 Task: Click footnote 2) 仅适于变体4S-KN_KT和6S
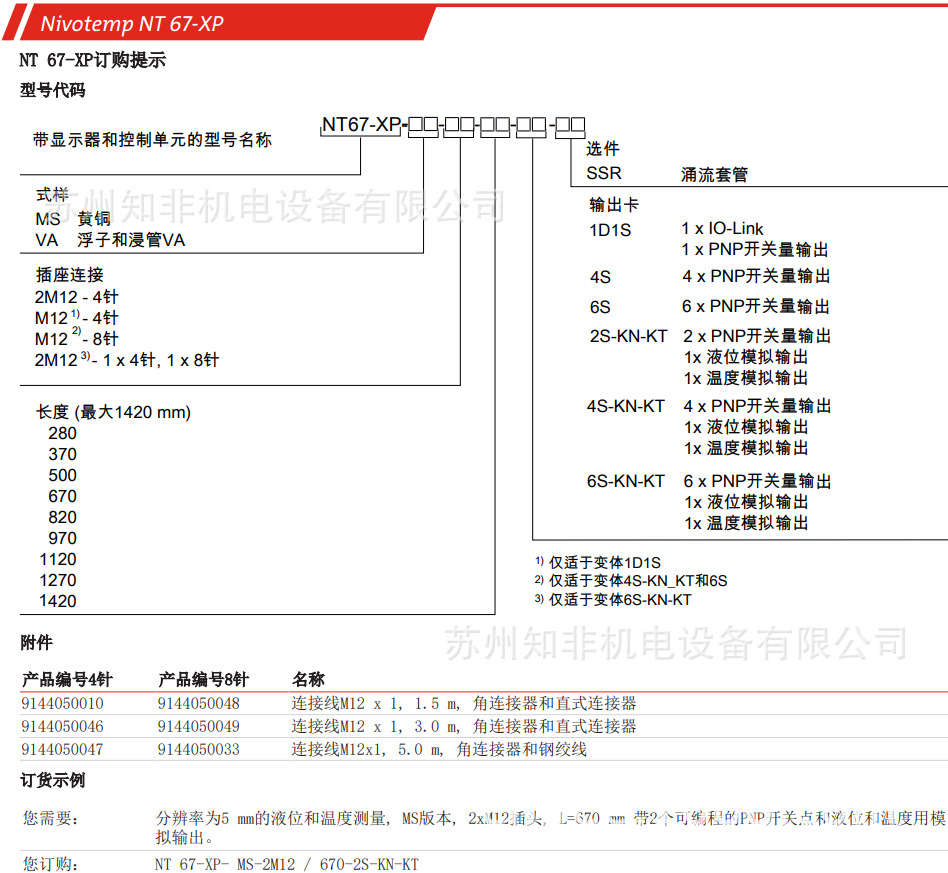point(631,581)
